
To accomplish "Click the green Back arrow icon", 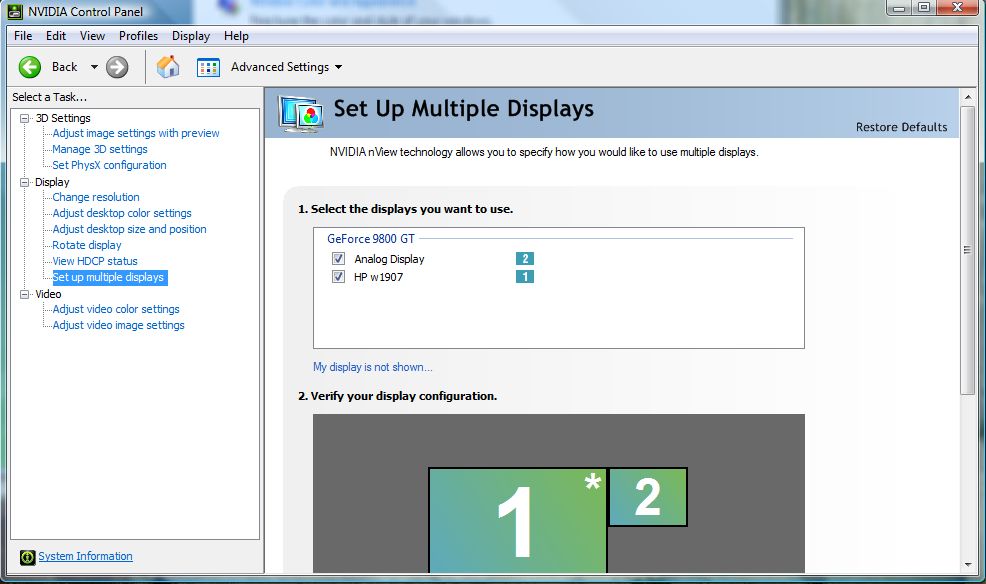I will (30, 67).
